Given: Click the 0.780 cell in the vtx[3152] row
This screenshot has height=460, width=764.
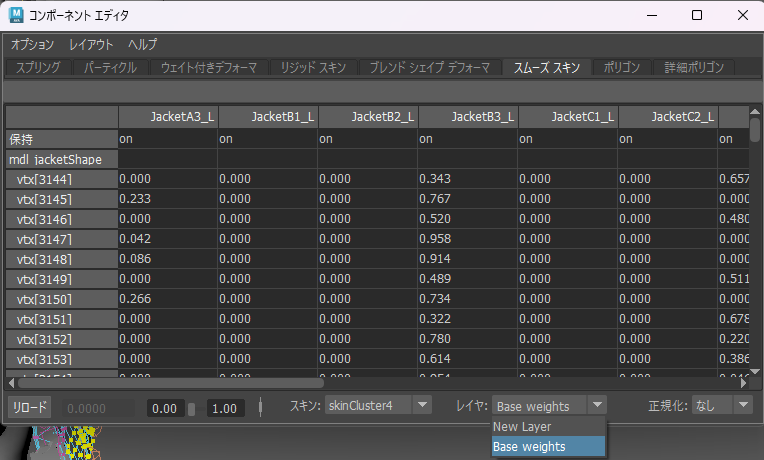Looking at the screenshot, I should tap(467, 339).
